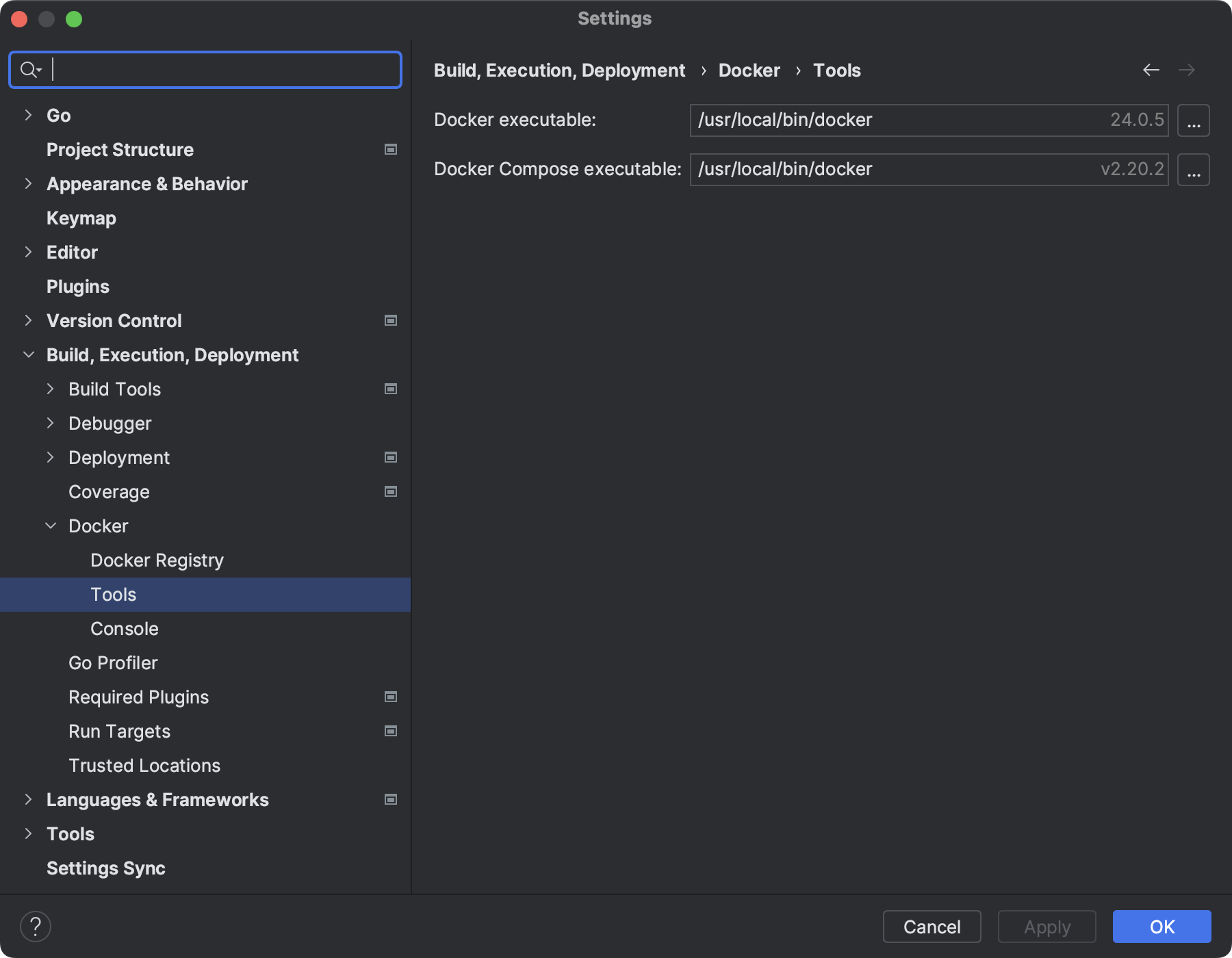The width and height of the screenshot is (1232, 958).
Task: Open Plugins settings page
Action: (78, 287)
